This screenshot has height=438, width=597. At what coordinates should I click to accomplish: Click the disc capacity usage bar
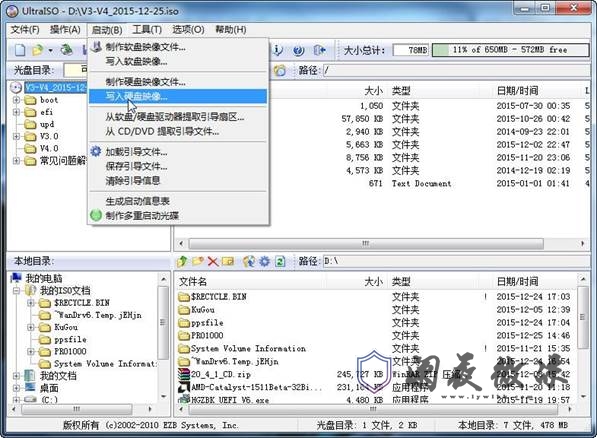511,50
